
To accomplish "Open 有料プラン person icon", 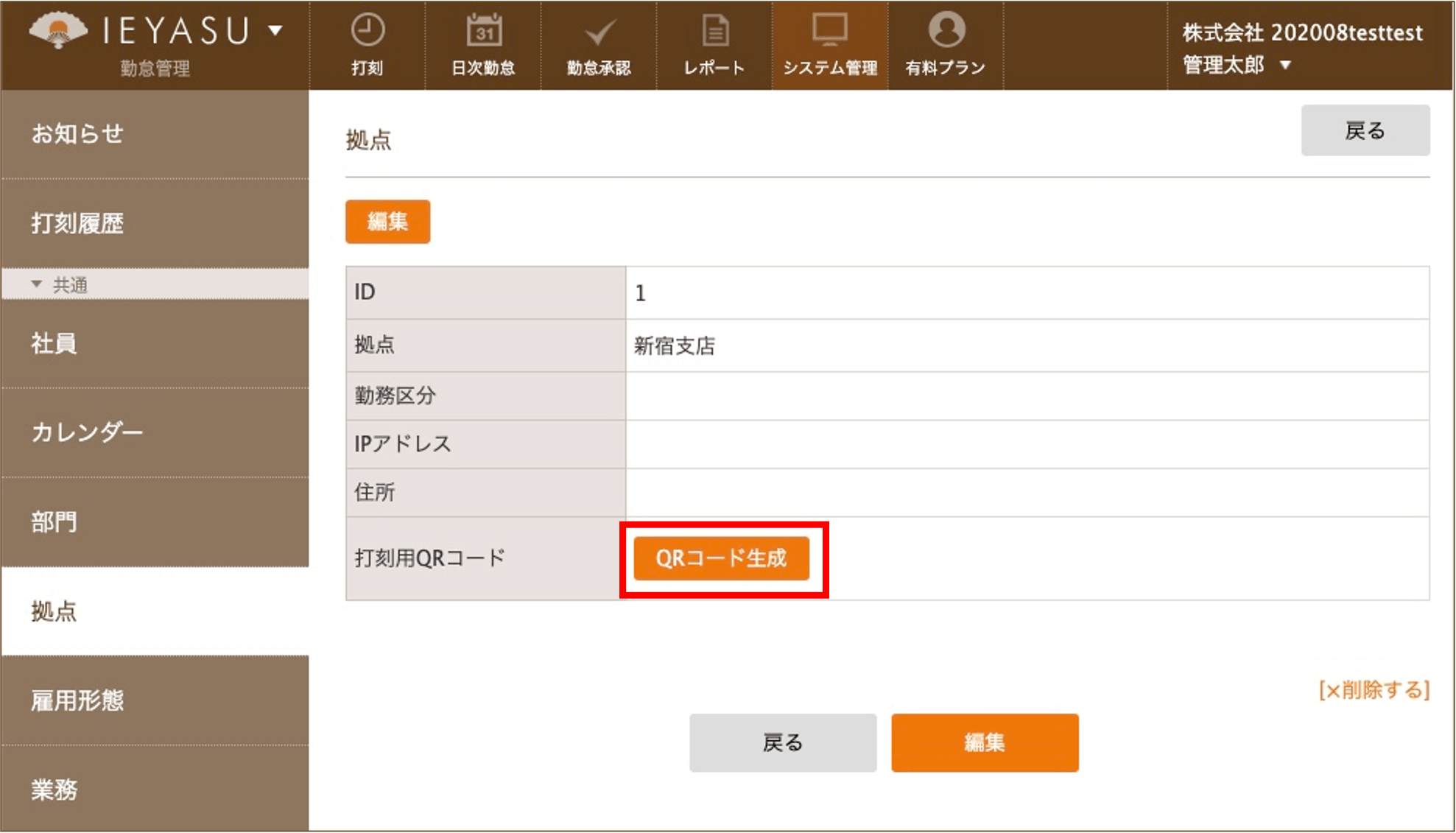I will (x=946, y=30).
